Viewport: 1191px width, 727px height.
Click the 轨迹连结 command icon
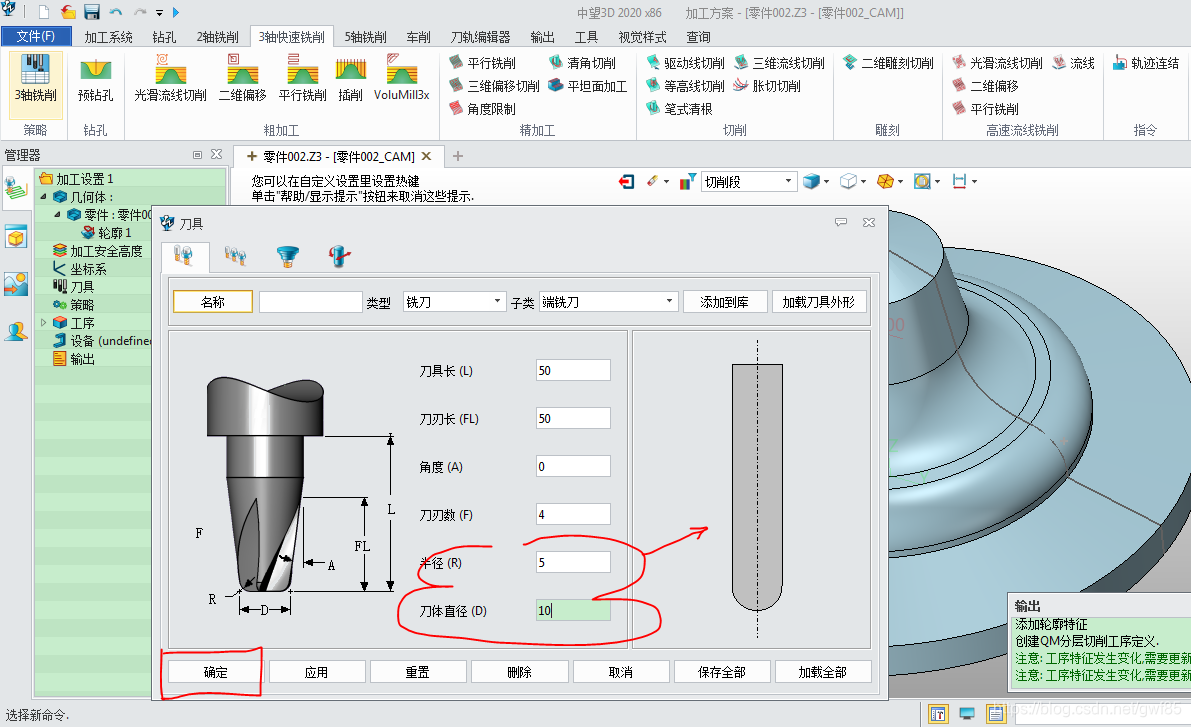(x=1145, y=63)
